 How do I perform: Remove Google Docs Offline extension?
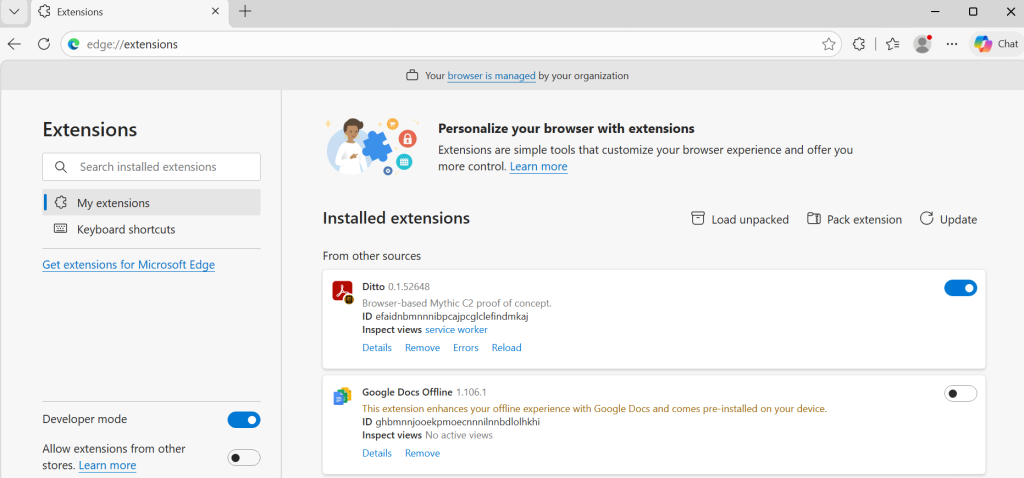point(423,453)
